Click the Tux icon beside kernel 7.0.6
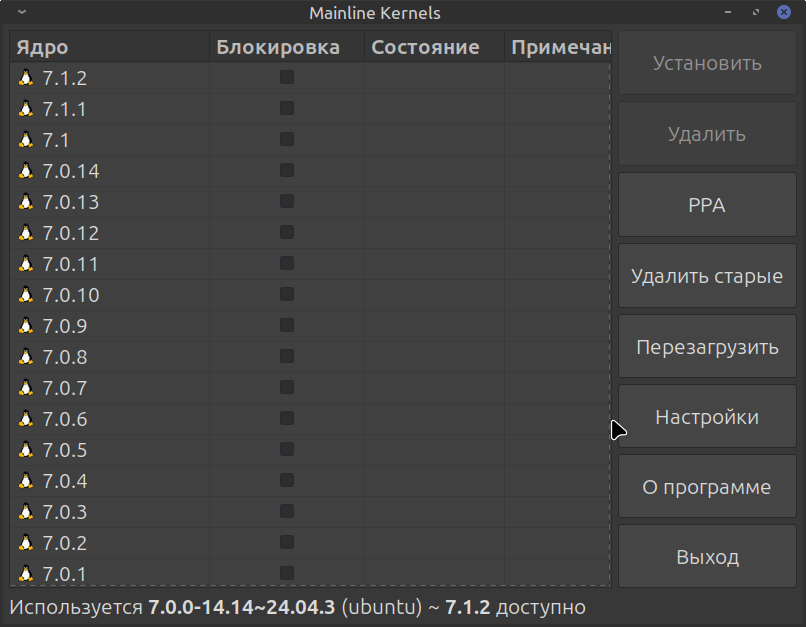Screen dimensions: 806x627 [26, 418]
